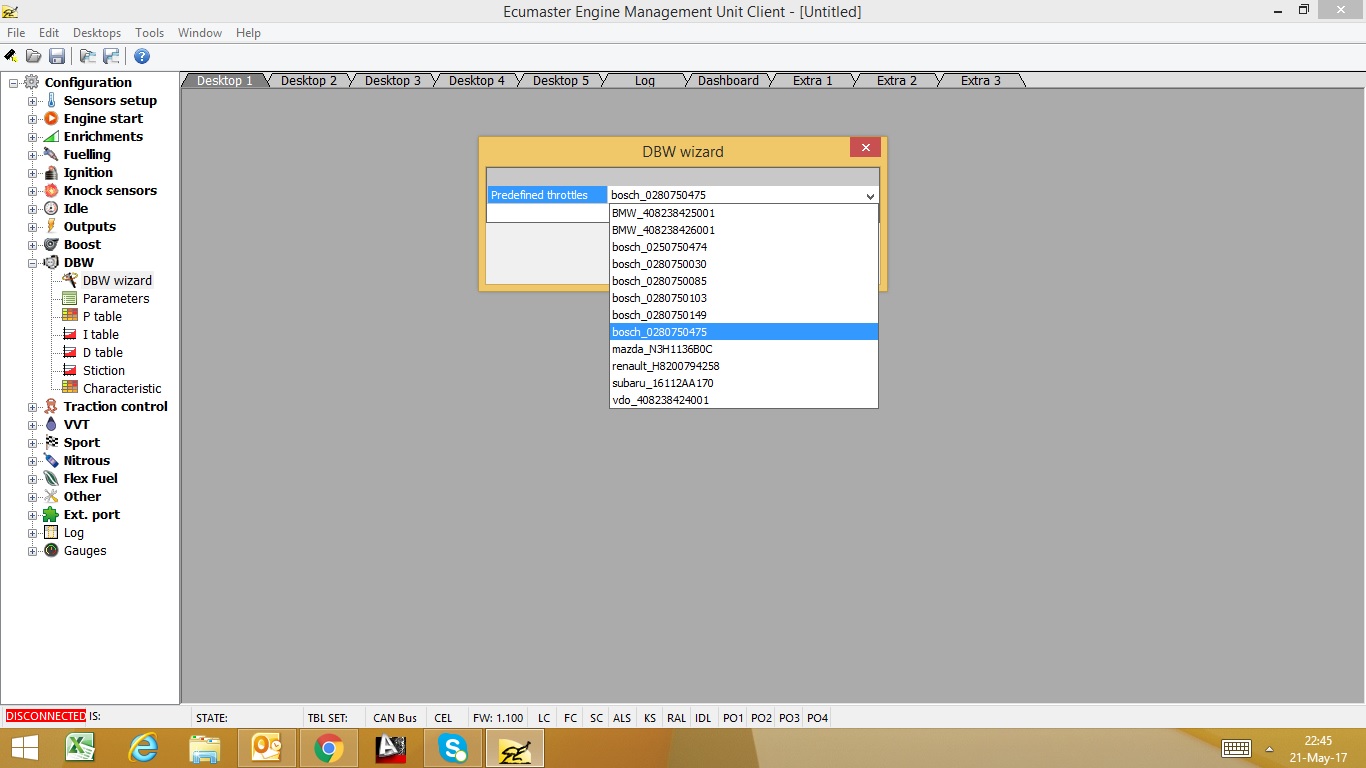Screen dimensions: 1366x768
Task: Click the open project folder icon
Action: pyautogui.click(x=34, y=56)
